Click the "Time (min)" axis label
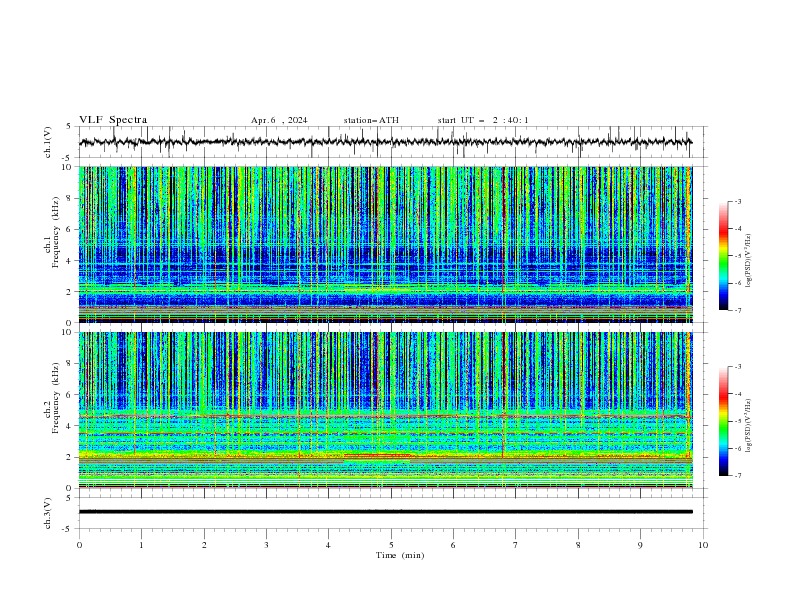This screenshot has width=792, height=612. click(x=400, y=555)
